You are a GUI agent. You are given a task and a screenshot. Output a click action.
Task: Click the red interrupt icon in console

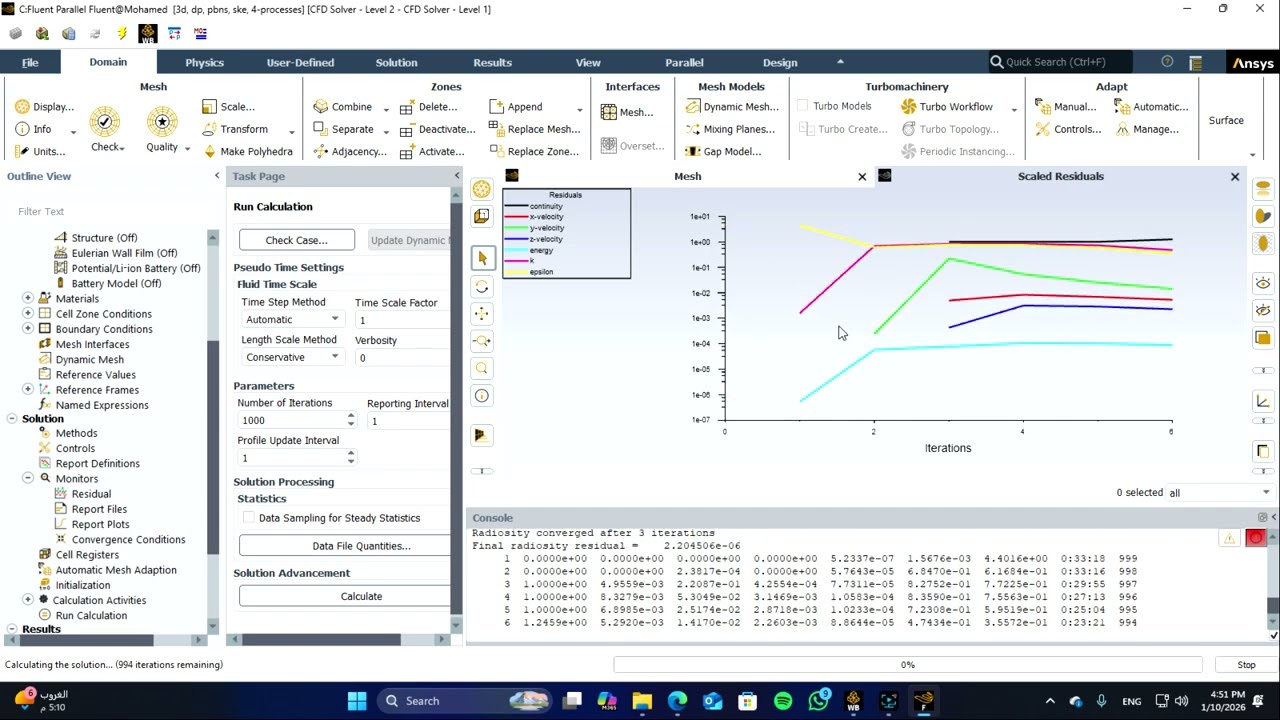pyautogui.click(x=1256, y=538)
